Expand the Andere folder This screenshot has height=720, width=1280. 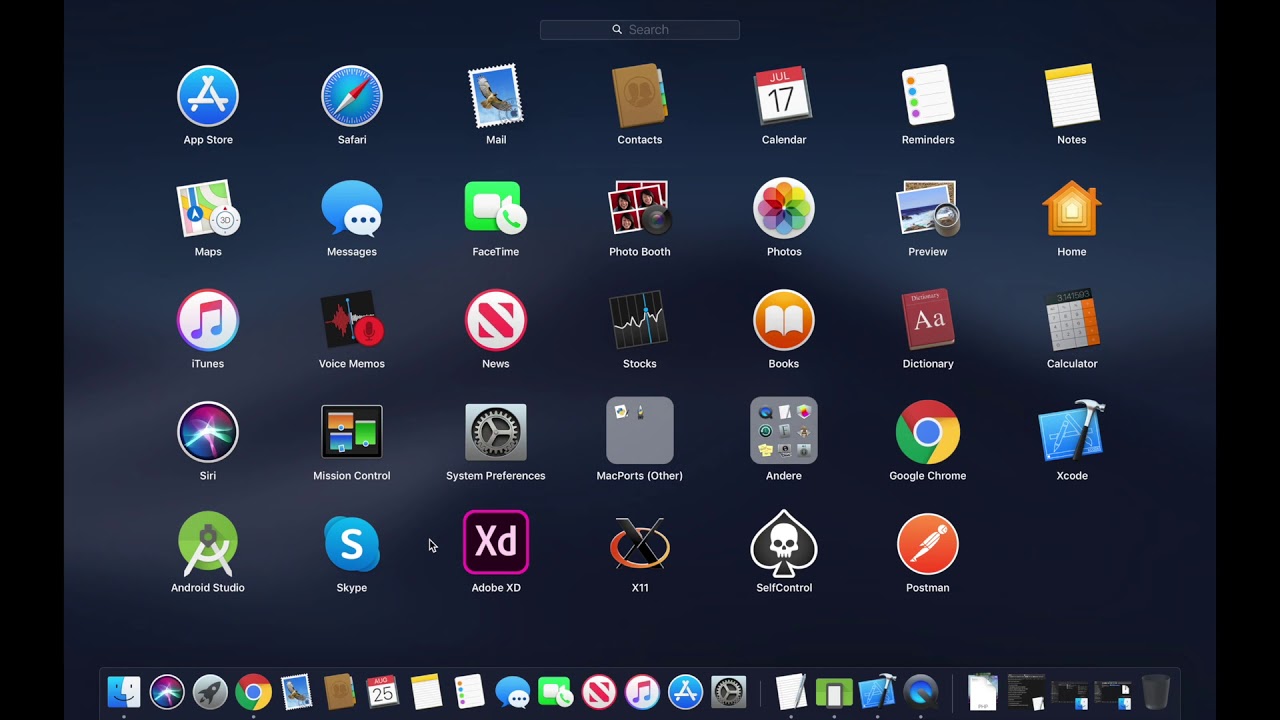784,431
